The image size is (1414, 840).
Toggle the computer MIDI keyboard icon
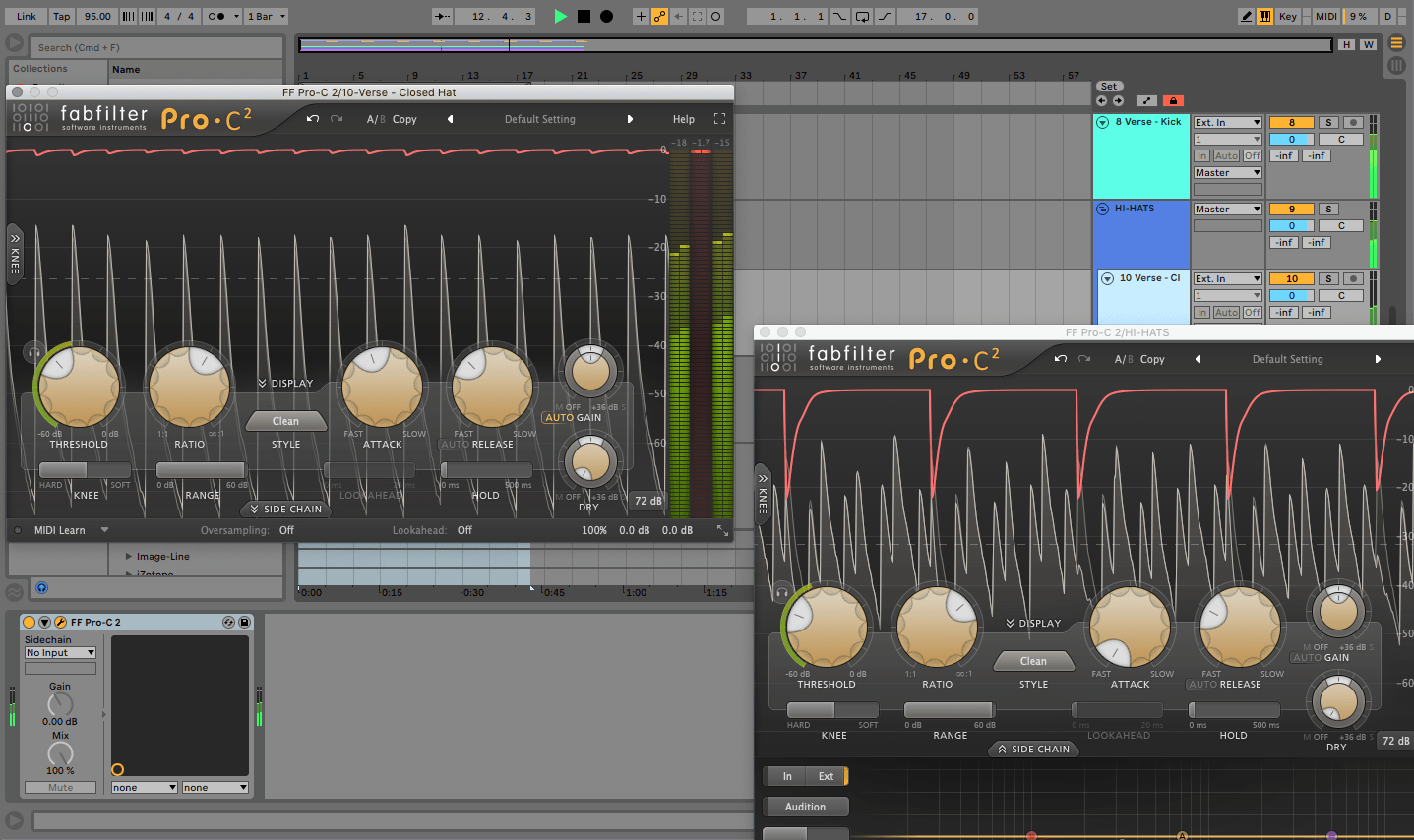[1263, 16]
